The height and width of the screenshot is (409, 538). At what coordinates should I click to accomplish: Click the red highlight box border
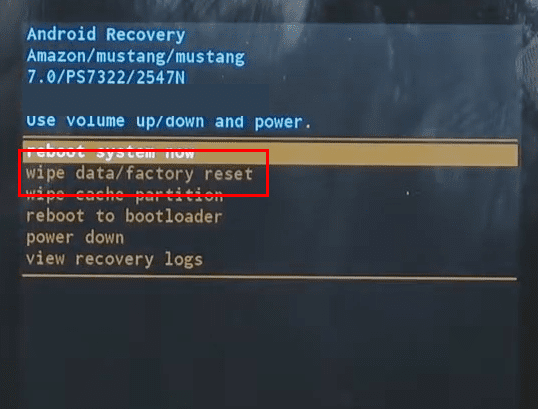click(143, 151)
